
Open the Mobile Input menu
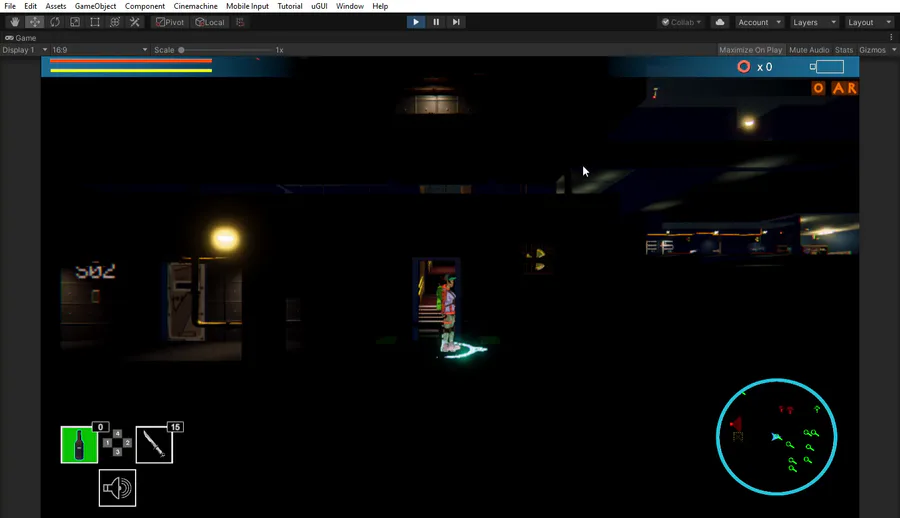(x=247, y=6)
